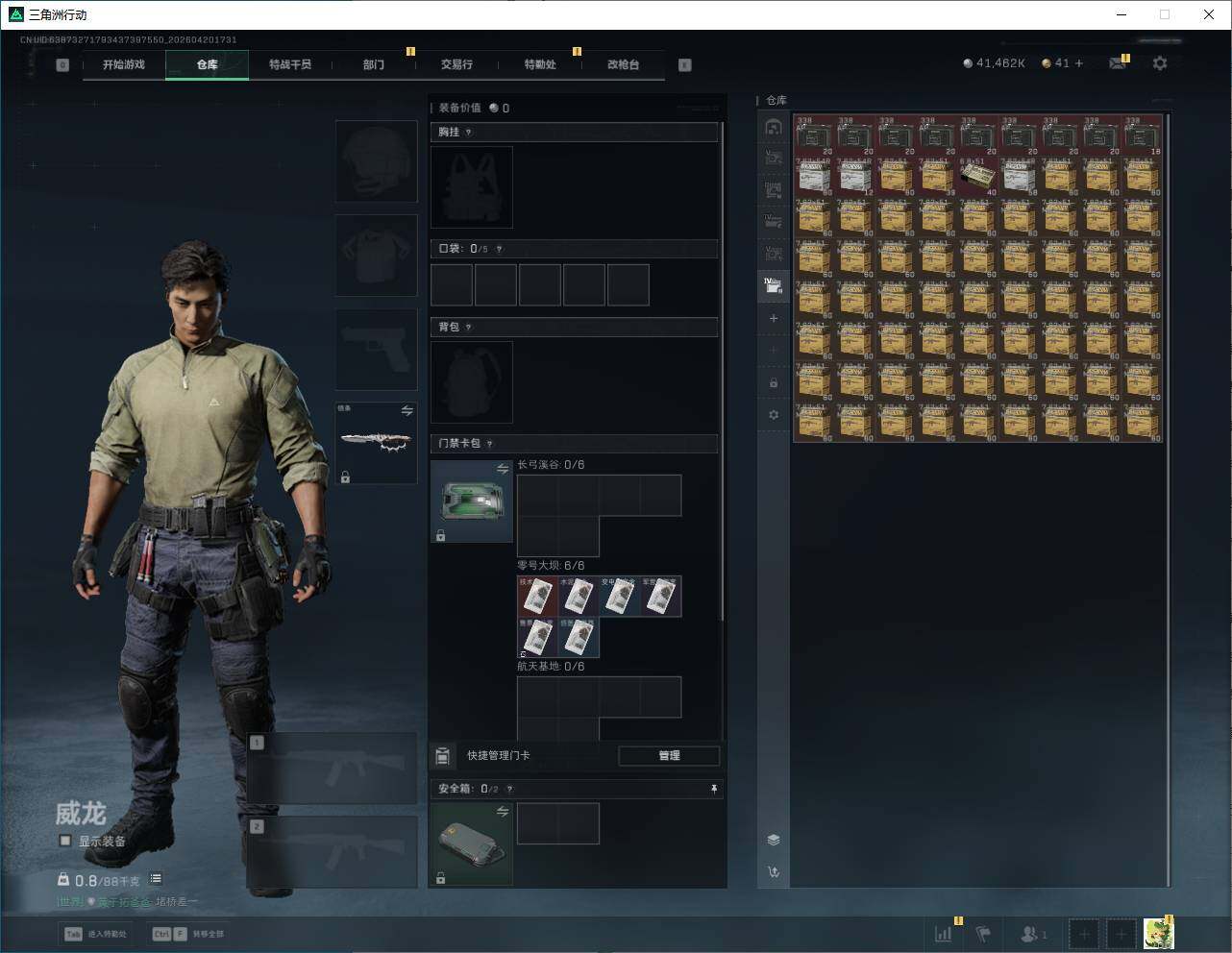Click the help icon beside 安全箱
The width and height of the screenshot is (1232, 953).
(x=509, y=789)
